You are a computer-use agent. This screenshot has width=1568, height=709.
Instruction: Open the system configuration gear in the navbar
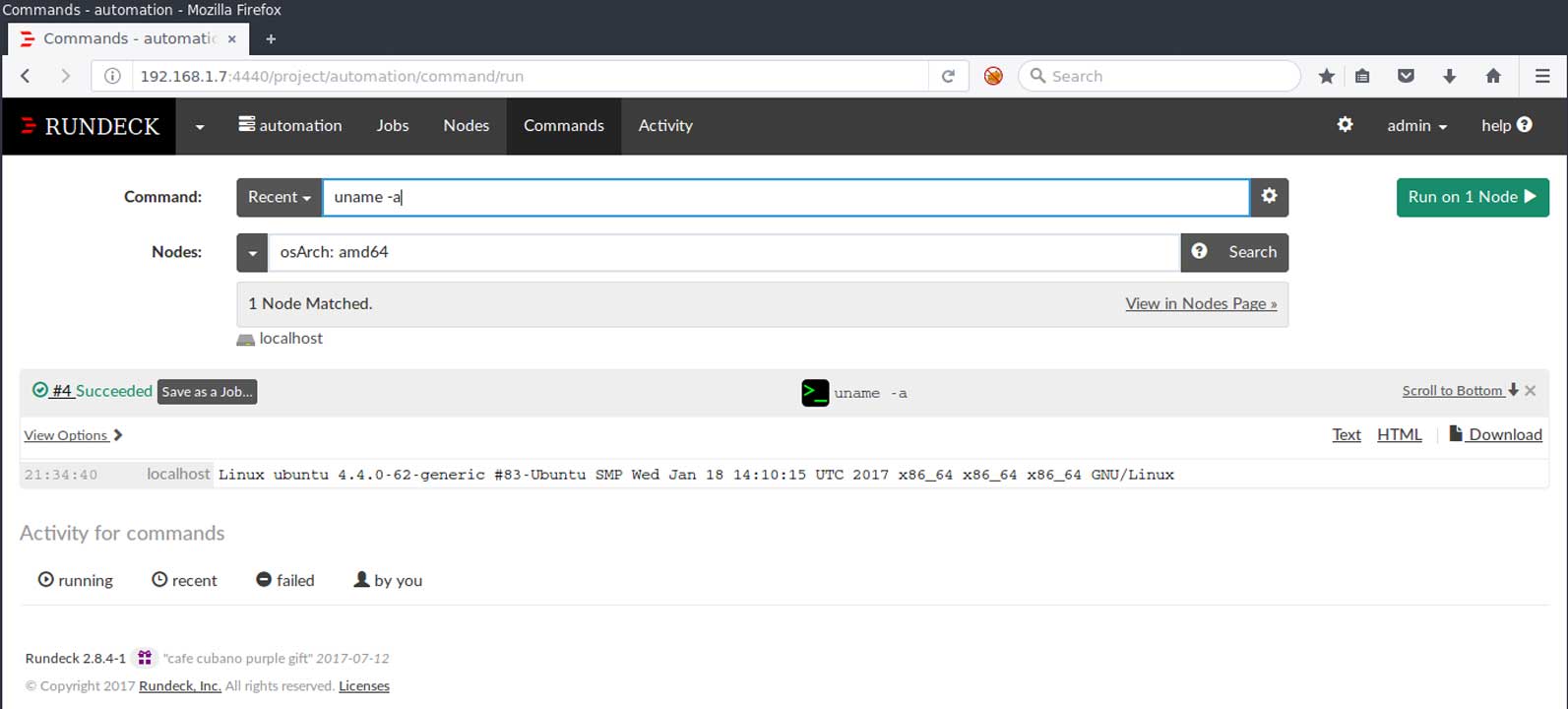click(1345, 125)
